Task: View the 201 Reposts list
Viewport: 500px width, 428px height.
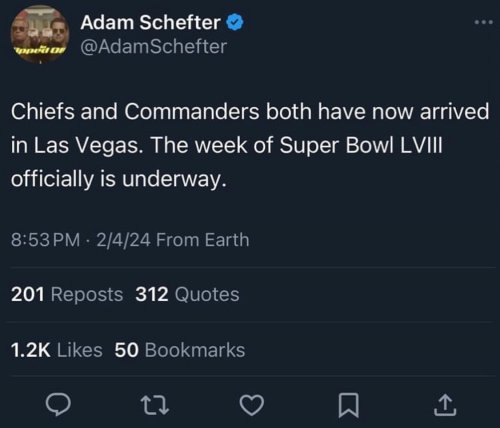Action: point(67,295)
